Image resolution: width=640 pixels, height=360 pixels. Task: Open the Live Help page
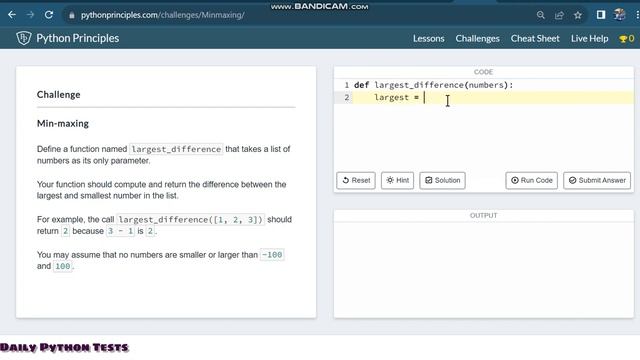click(x=589, y=39)
